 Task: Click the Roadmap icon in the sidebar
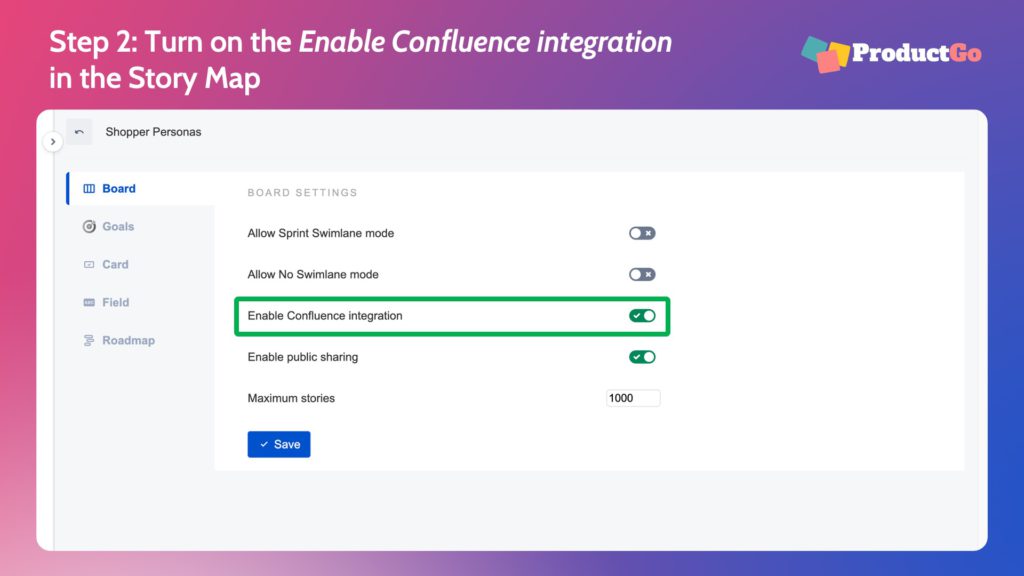pos(90,340)
